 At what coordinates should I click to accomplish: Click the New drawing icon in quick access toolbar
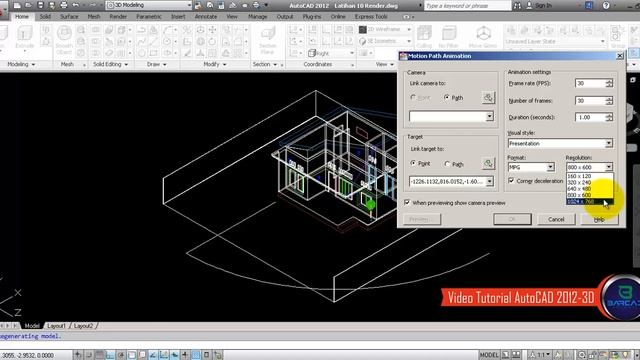[x=17, y=5]
